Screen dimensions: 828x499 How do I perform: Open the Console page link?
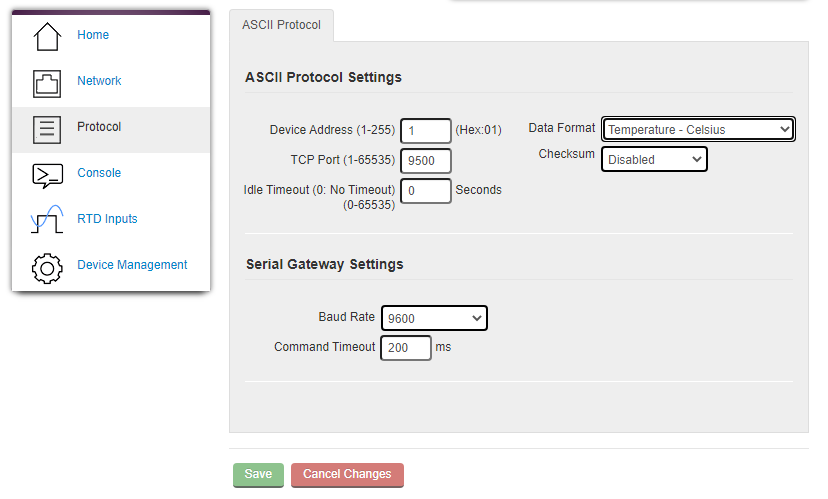coord(99,173)
